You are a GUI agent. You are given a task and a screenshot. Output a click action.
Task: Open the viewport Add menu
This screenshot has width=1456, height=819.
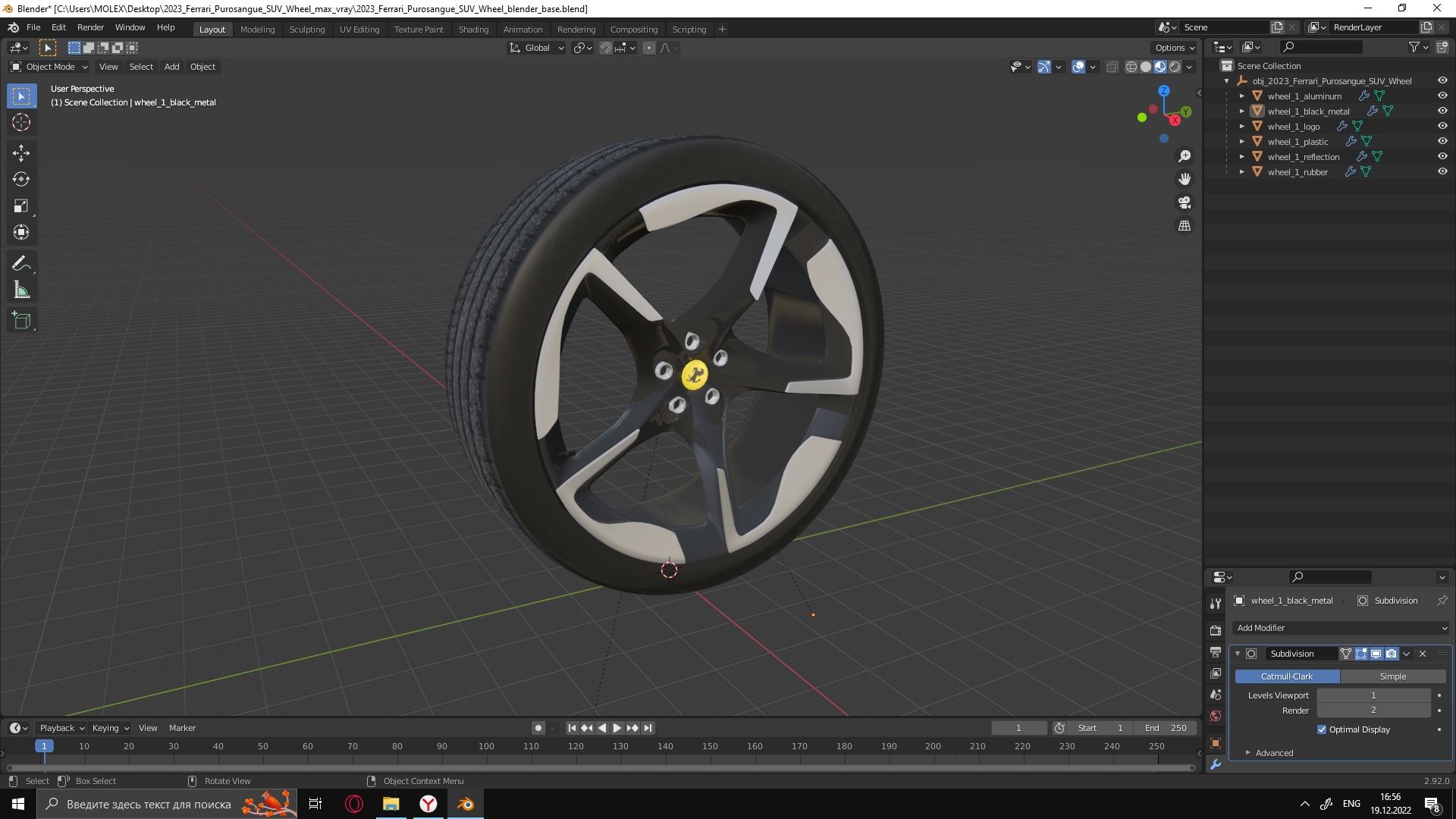pos(172,67)
